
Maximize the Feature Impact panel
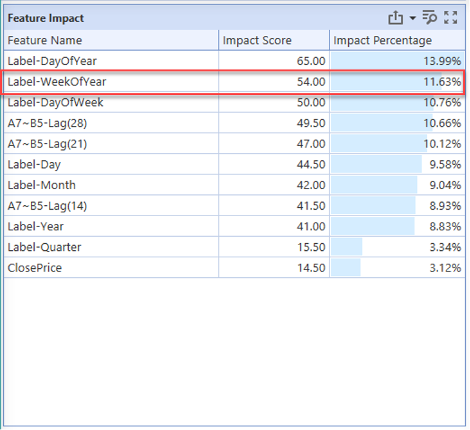[x=450, y=17]
